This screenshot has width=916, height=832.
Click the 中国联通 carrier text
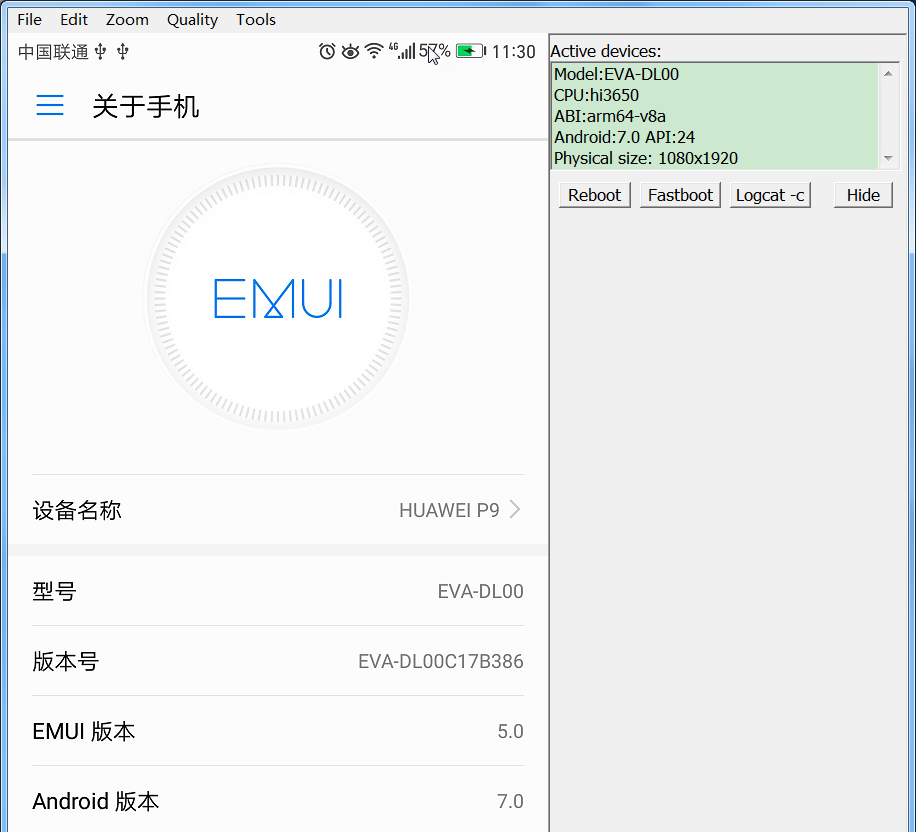coord(53,52)
